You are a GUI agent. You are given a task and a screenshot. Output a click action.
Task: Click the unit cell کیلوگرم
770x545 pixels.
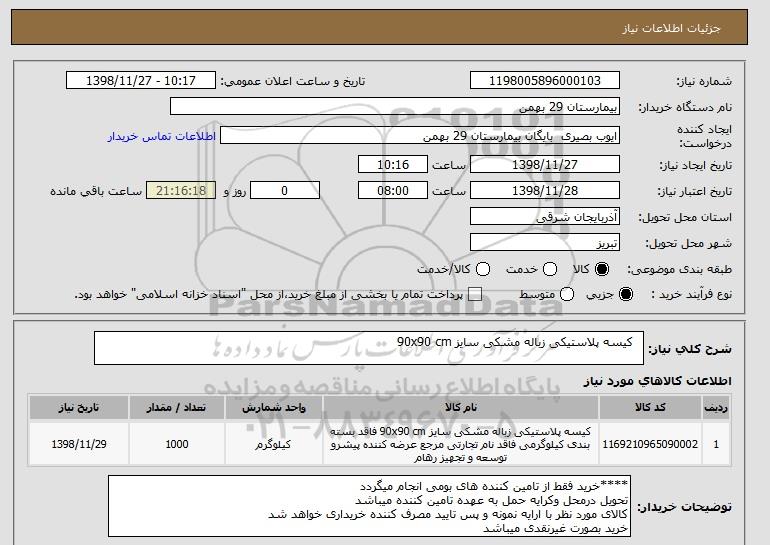pyautogui.click(x=274, y=444)
